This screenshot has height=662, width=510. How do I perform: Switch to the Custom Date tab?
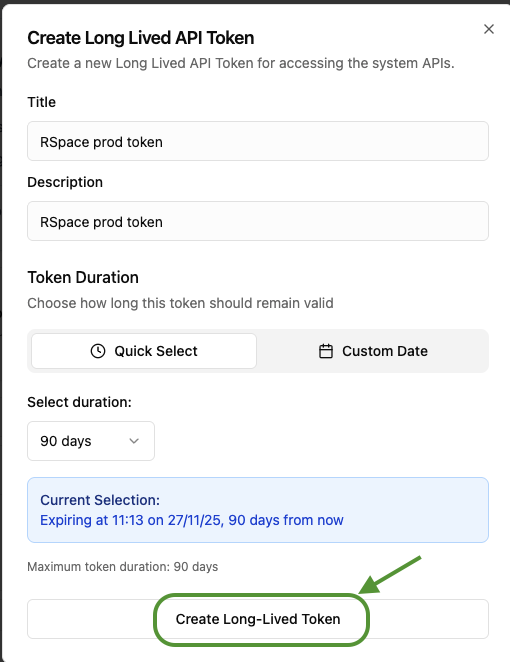pos(372,351)
